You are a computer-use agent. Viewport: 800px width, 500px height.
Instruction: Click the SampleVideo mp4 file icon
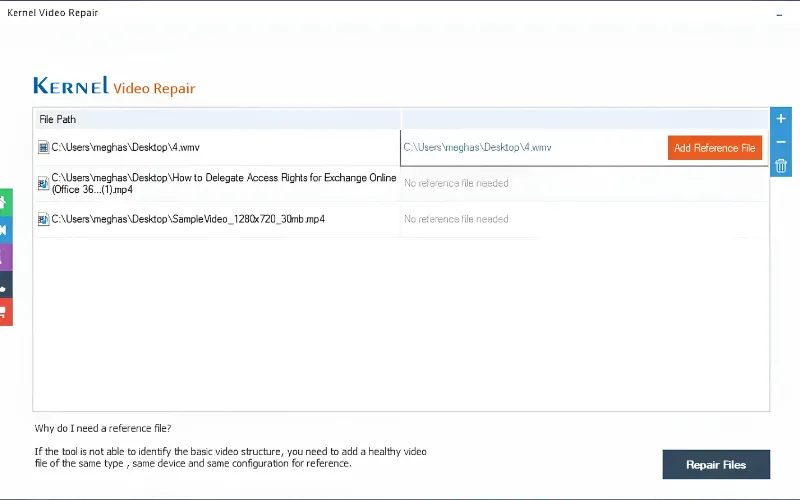(43, 219)
